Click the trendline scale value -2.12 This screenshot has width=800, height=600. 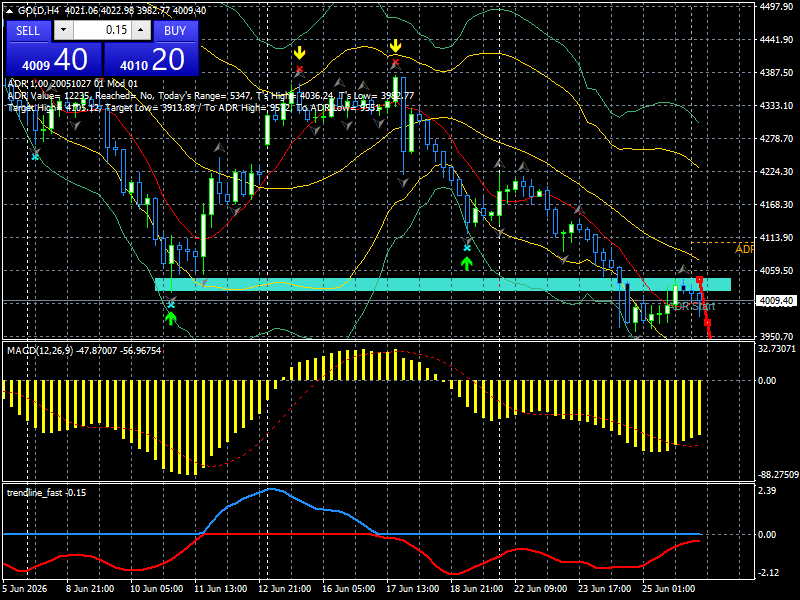click(768, 573)
